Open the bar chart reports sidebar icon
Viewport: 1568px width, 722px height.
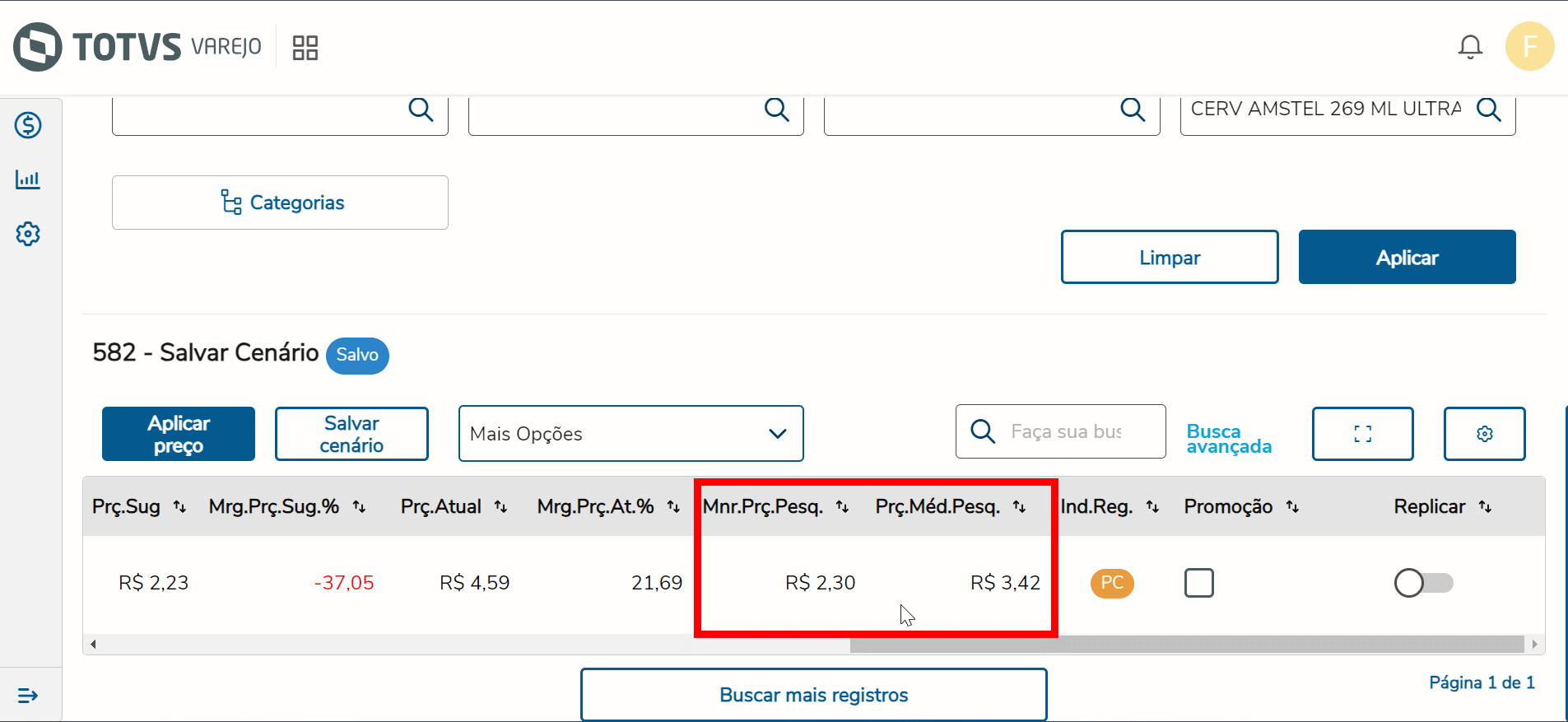coord(28,179)
